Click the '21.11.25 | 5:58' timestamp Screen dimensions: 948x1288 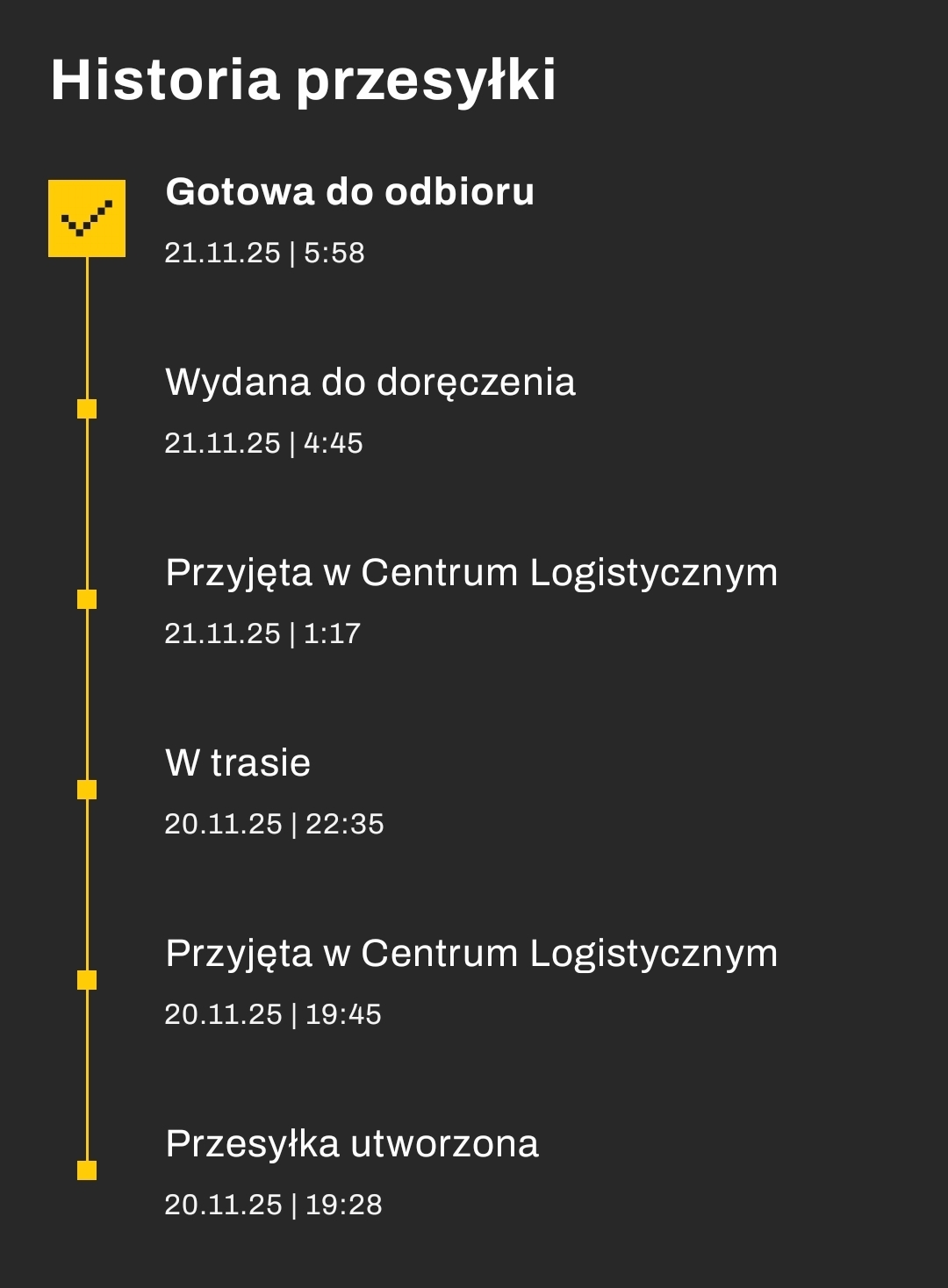[264, 253]
